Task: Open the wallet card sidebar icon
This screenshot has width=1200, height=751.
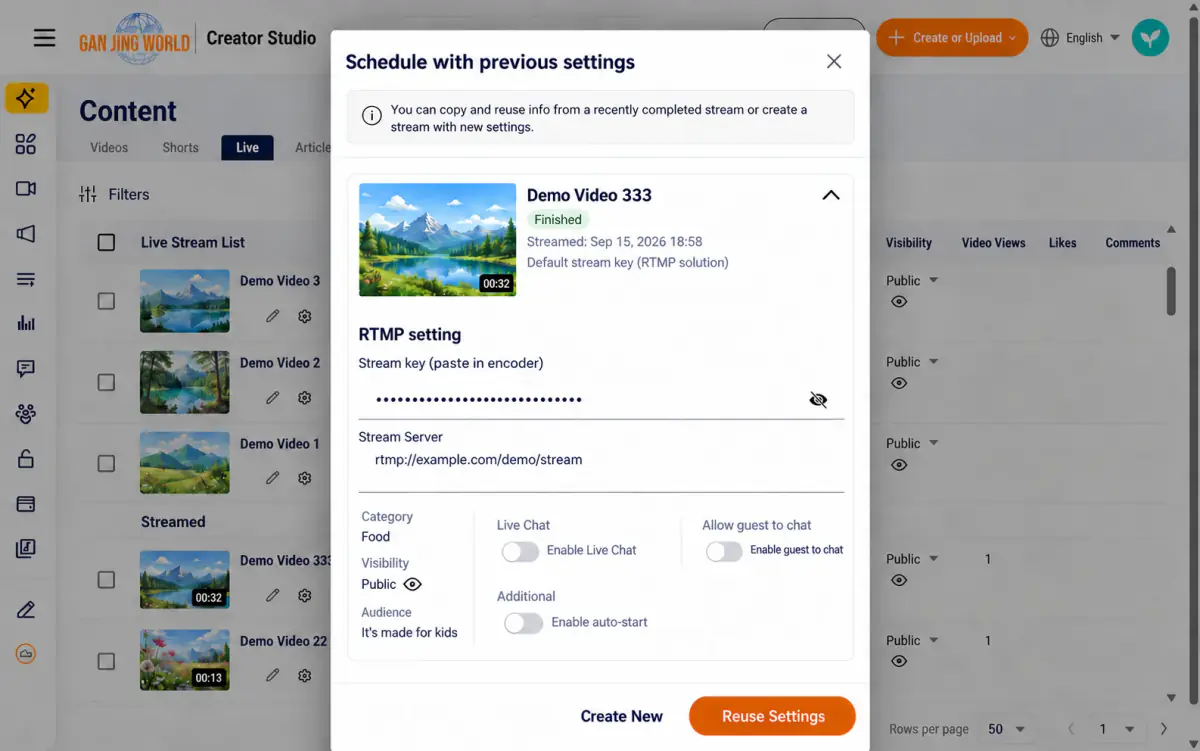Action: [26, 504]
